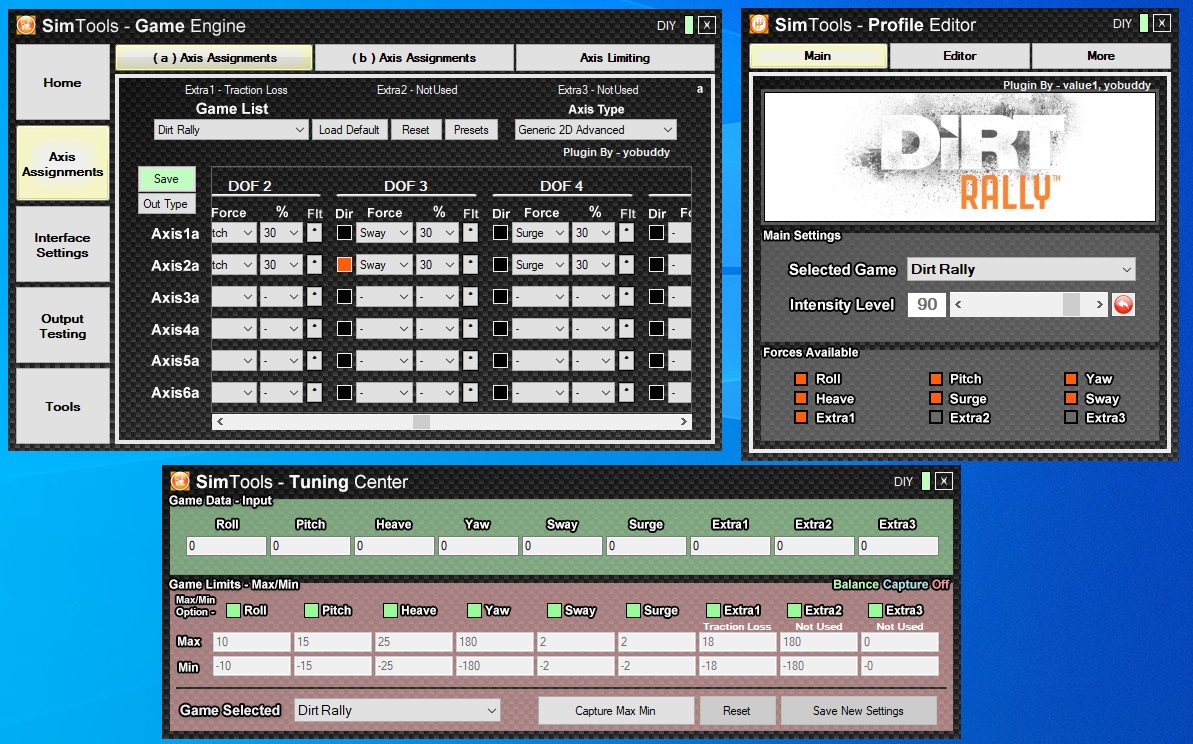Viewport: 1193px width, 744px height.
Task: Open Axis2a DOF 3 percent dropdown
Action: point(437,265)
